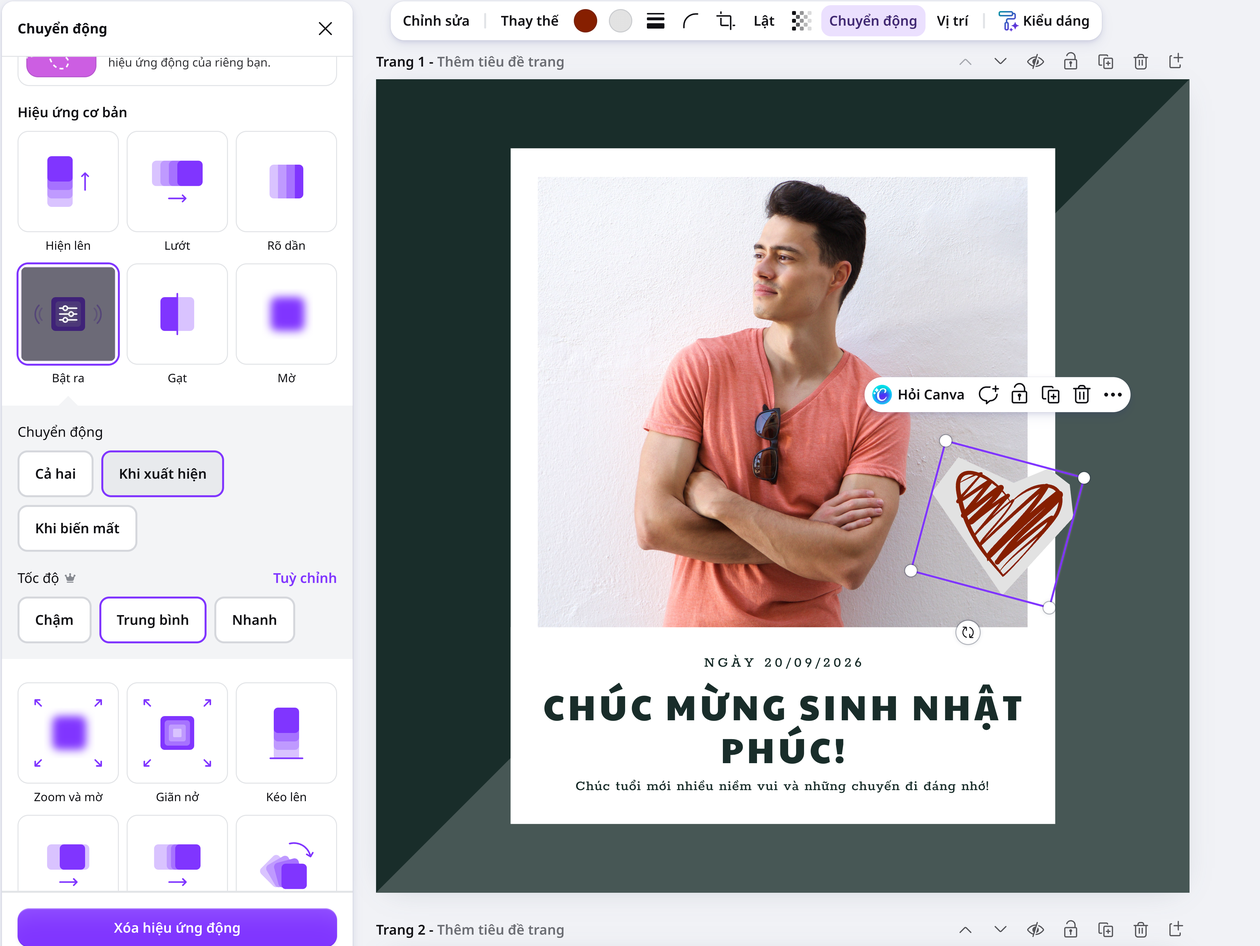This screenshot has width=1260, height=946.
Task: Select the Gạt animation effect
Action: tap(177, 314)
